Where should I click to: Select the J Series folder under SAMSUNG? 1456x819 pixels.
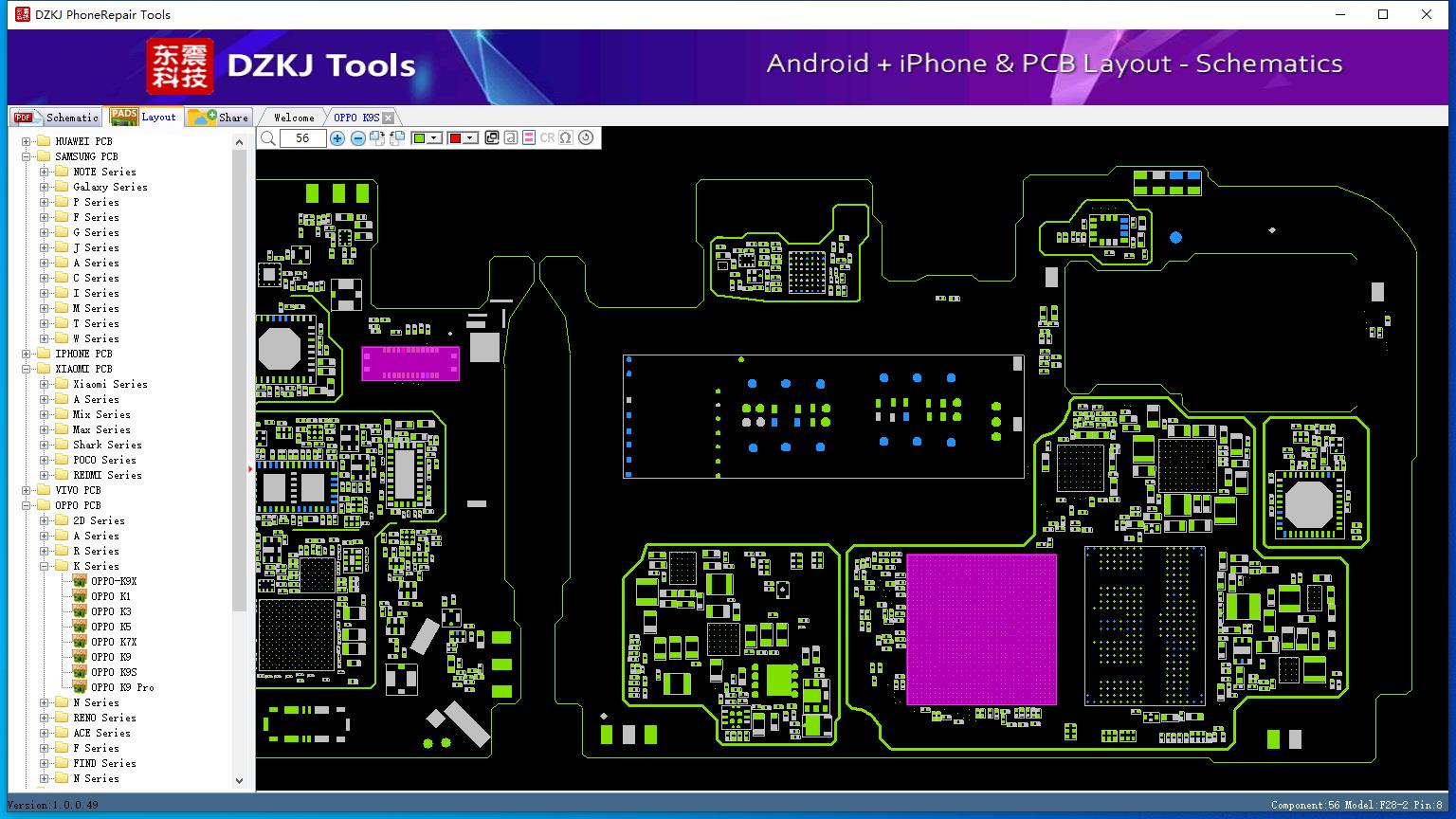point(96,247)
